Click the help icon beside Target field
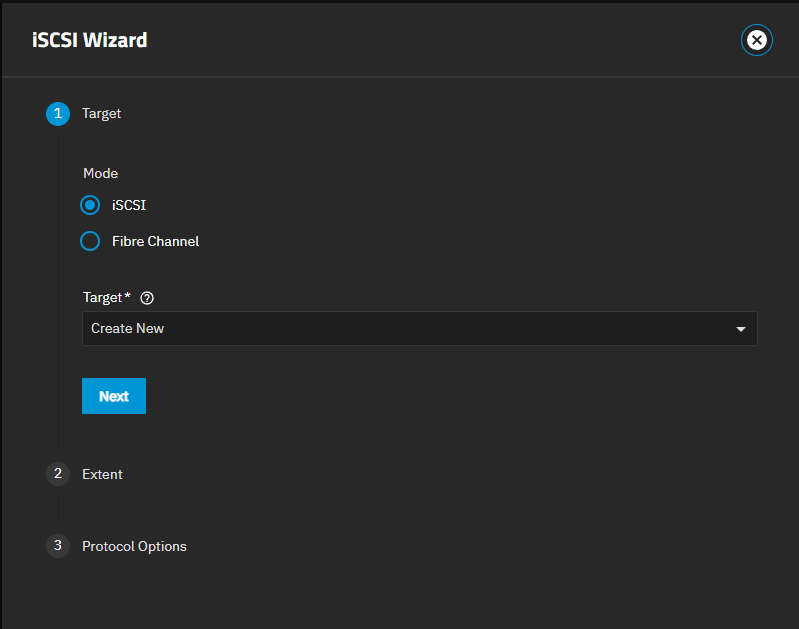Viewport: 799px width, 629px height. pyautogui.click(x=147, y=298)
